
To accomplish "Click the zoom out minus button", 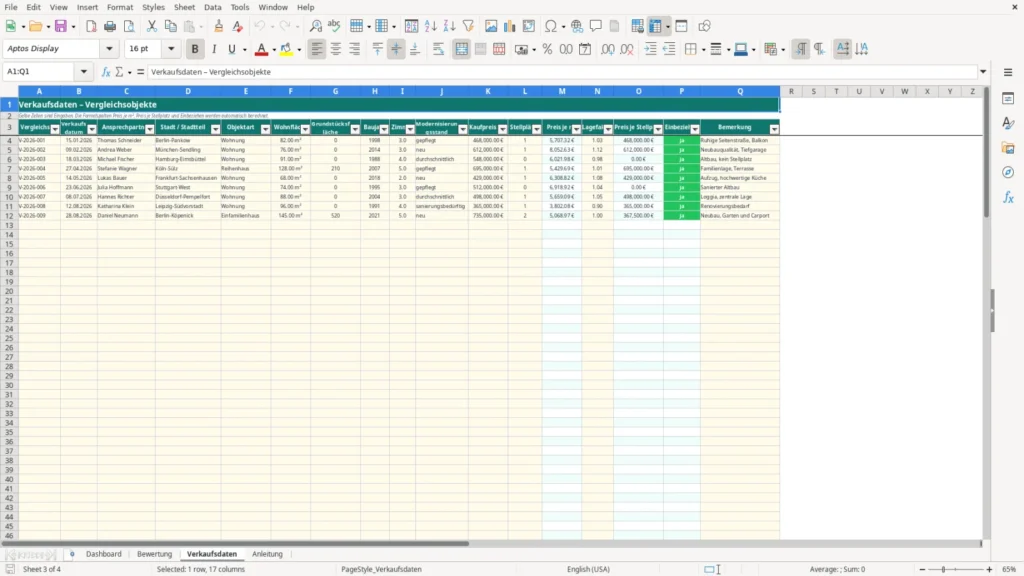I will [922, 569].
